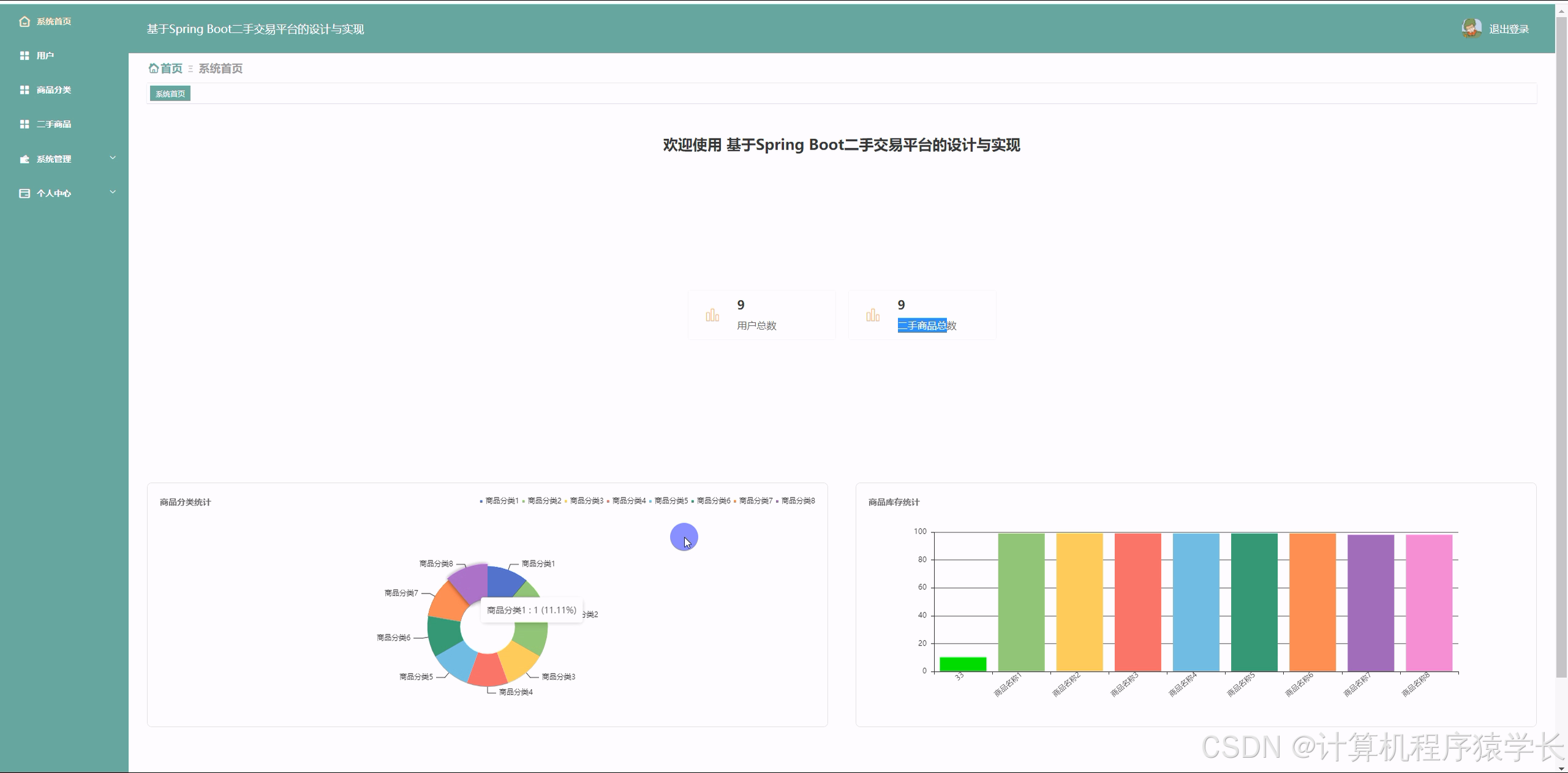The image size is (1568, 773).
Task: Click the 用户 grid icon in sidebar
Action: (x=24, y=55)
